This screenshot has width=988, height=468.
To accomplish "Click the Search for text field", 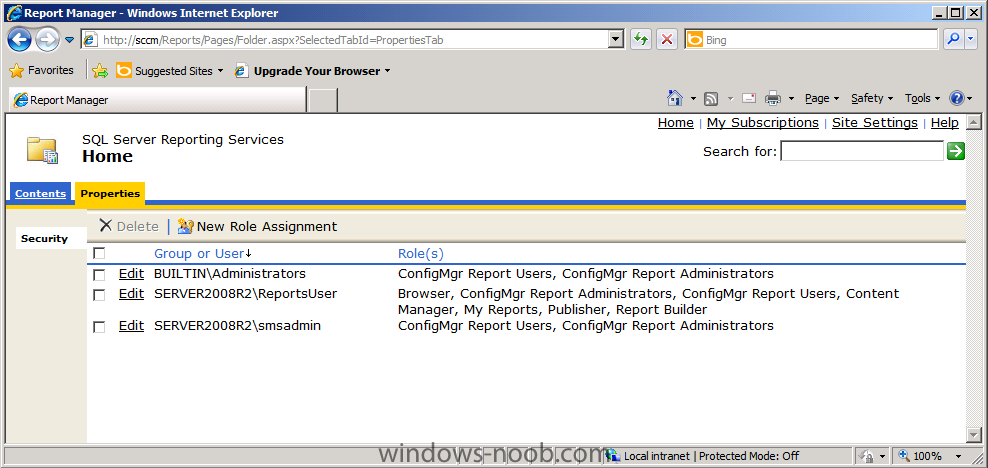I will 862,151.
